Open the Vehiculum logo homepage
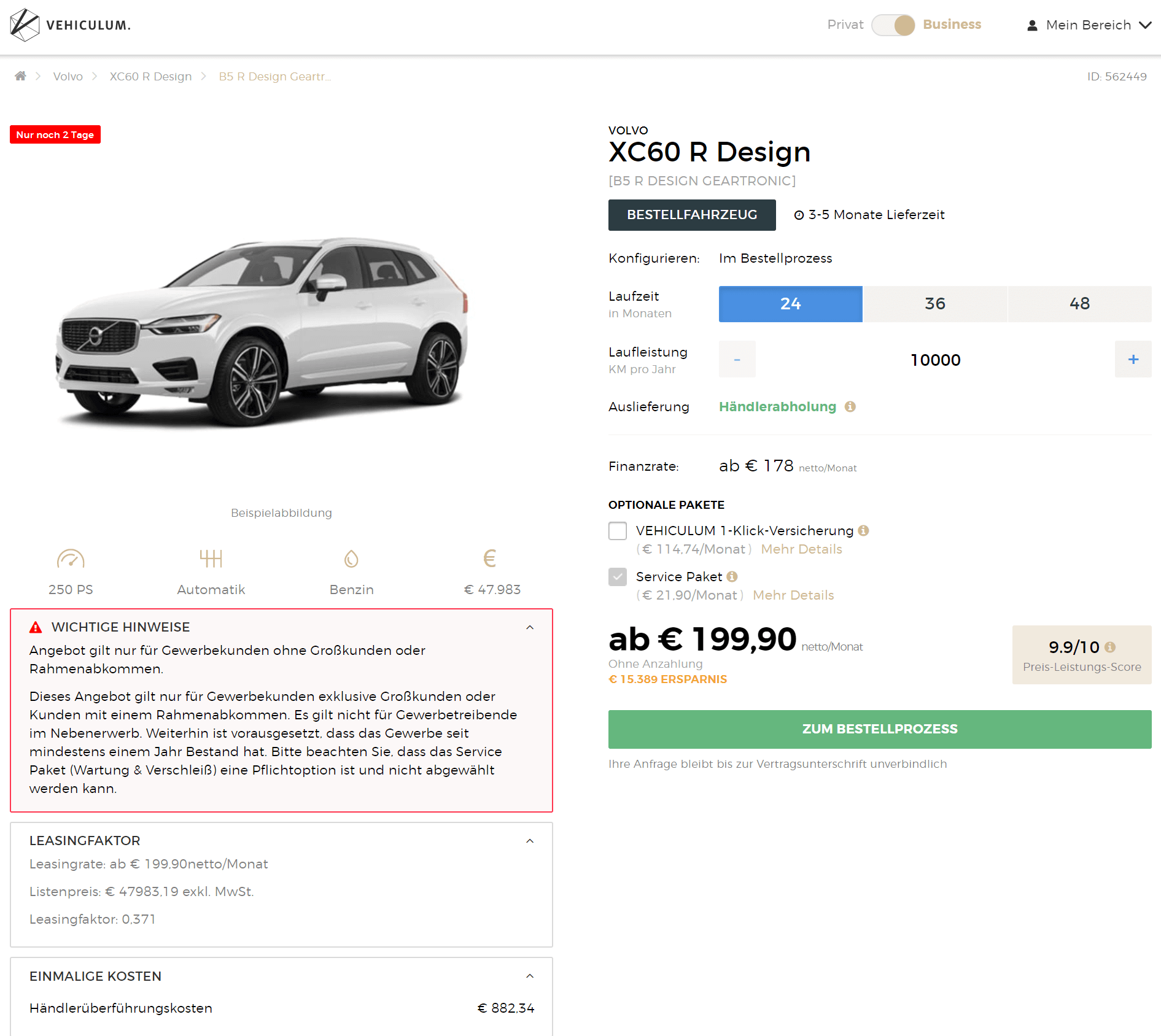1161x1036 pixels. click(70, 25)
